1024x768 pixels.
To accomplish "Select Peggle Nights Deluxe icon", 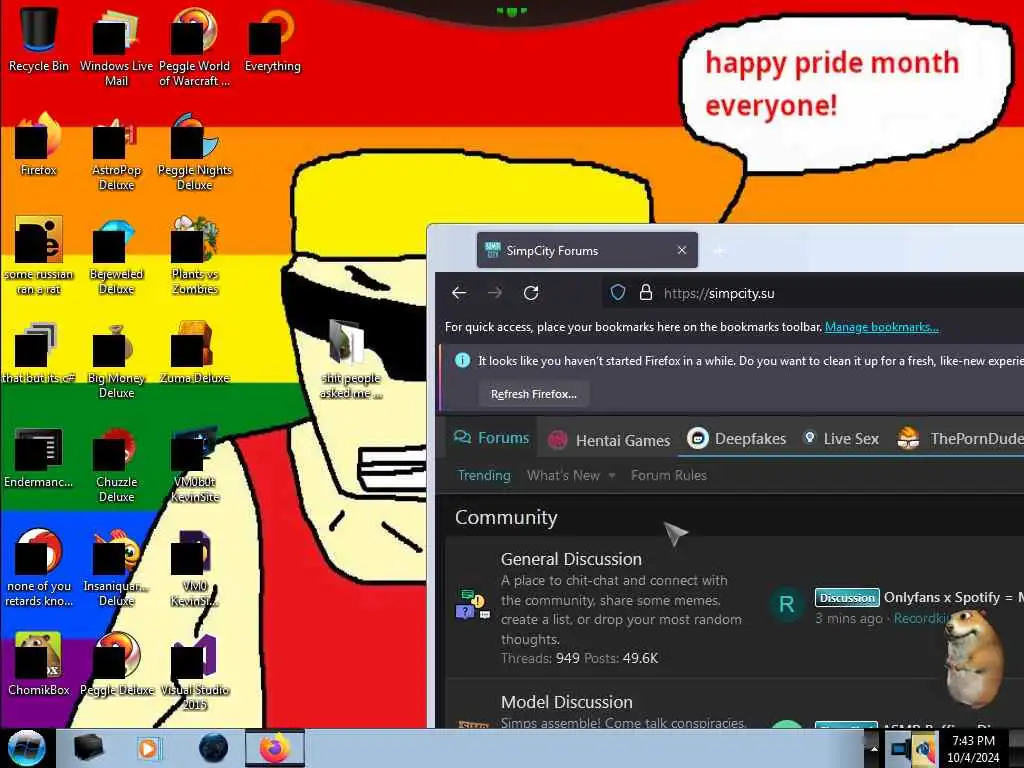I will click(x=194, y=152).
